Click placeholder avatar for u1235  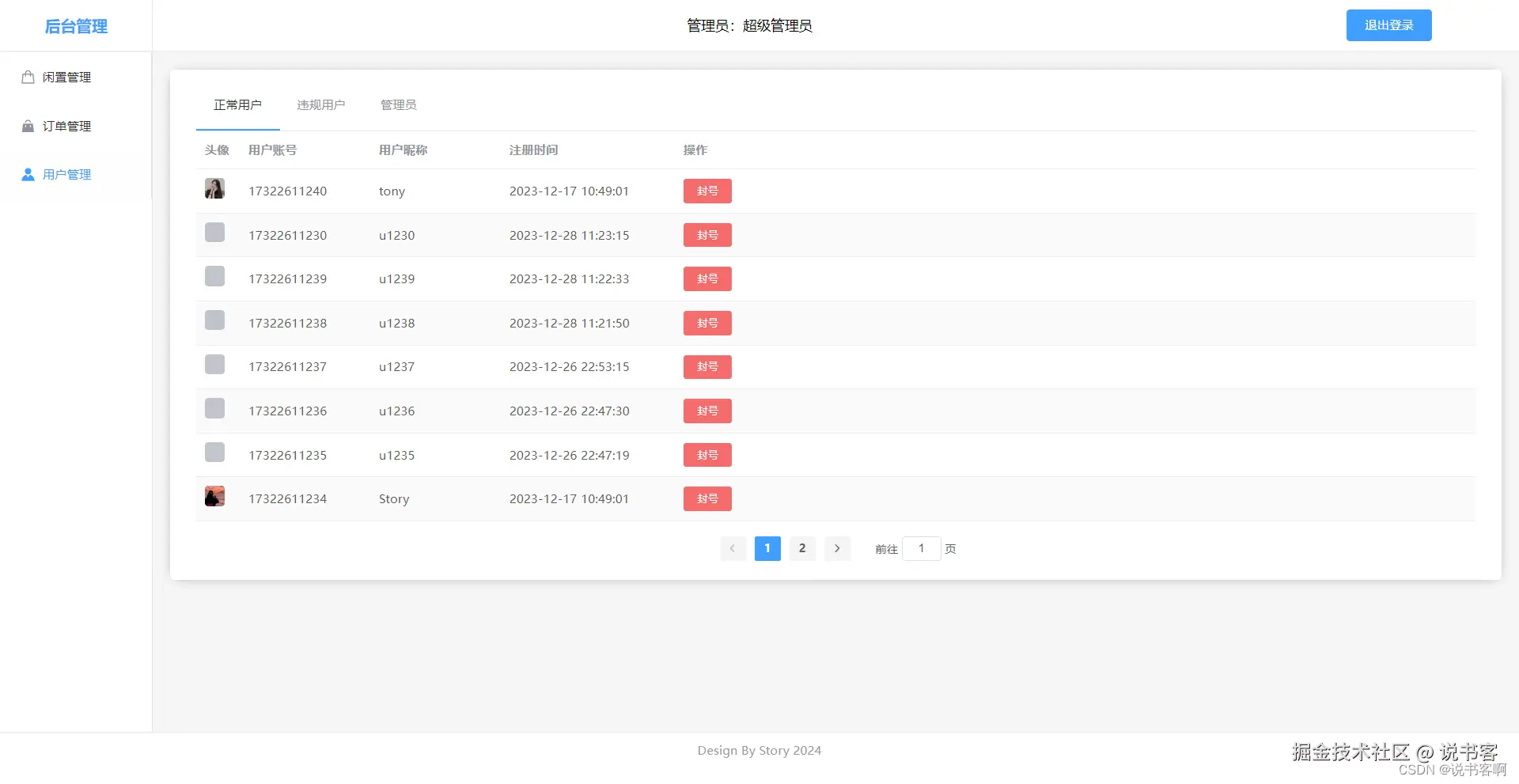click(x=214, y=452)
